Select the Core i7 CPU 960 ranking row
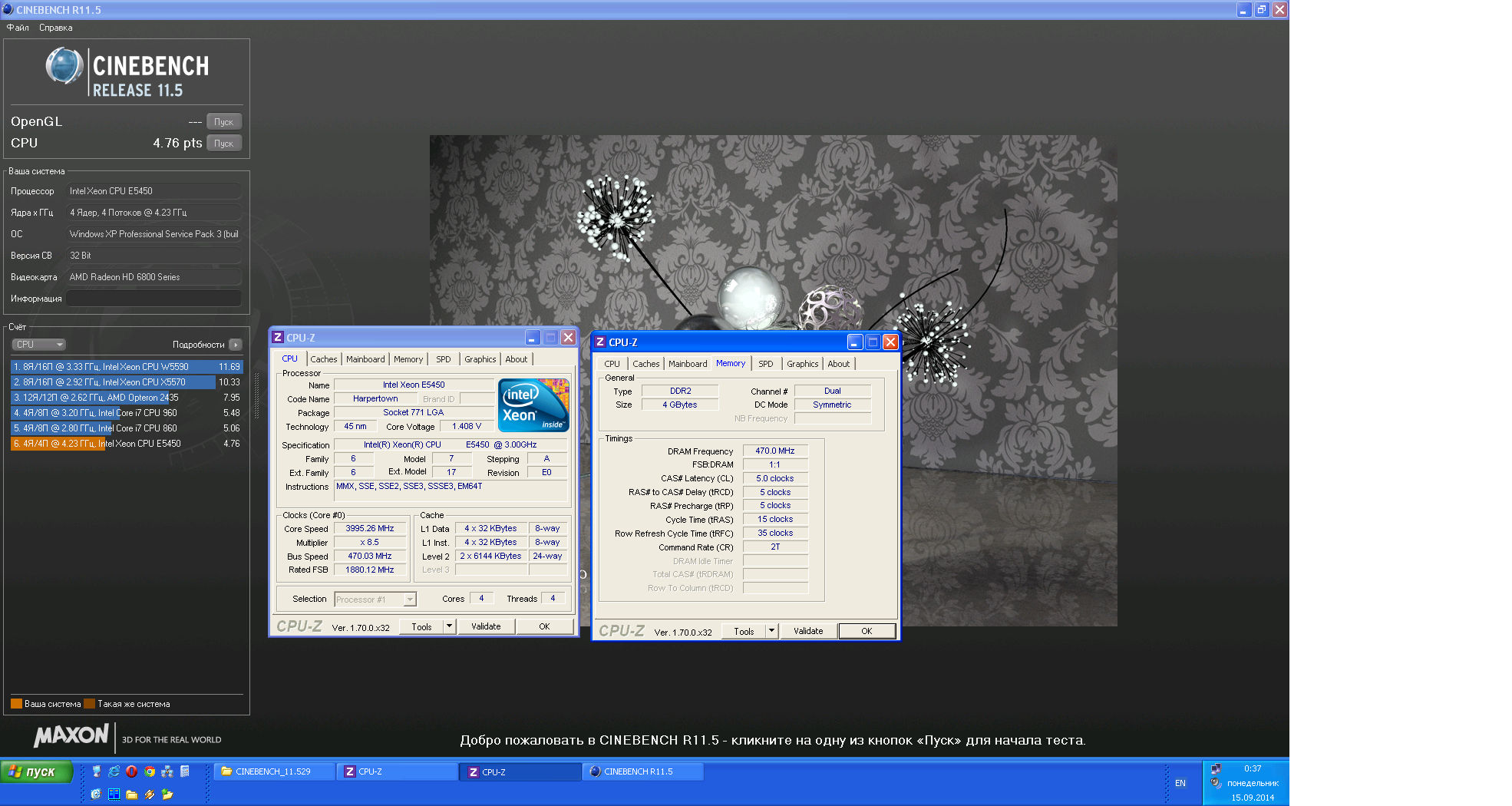The height and width of the screenshot is (806, 1512). point(127,413)
